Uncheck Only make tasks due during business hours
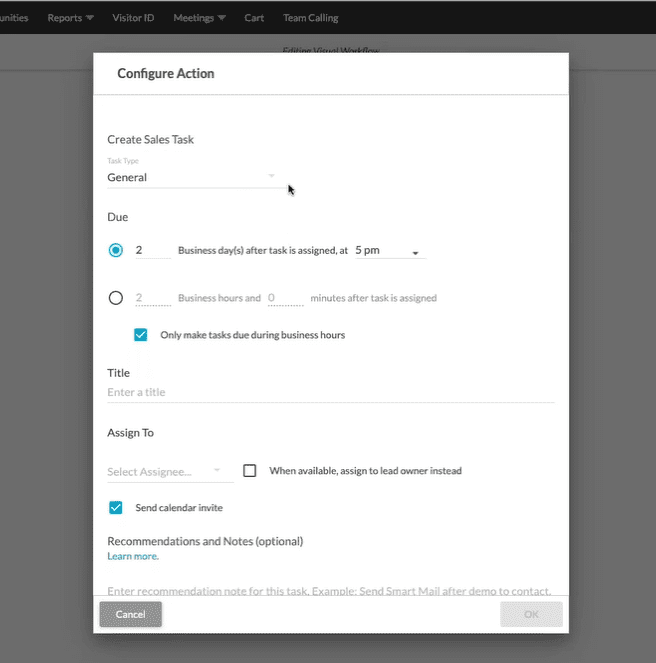656x663 pixels. (x=141, y=335)
